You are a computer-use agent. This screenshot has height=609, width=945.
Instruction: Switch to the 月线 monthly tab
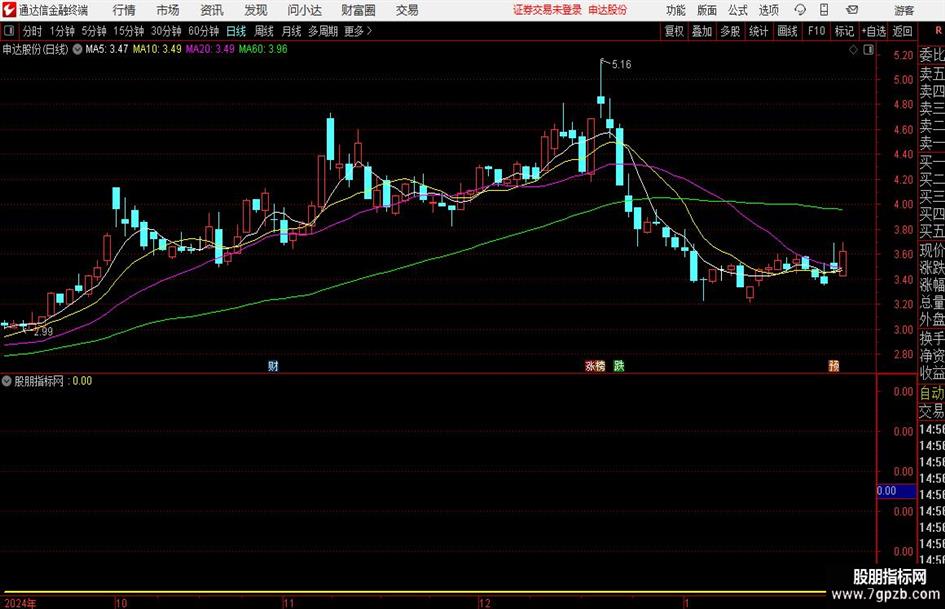point(291,31)
